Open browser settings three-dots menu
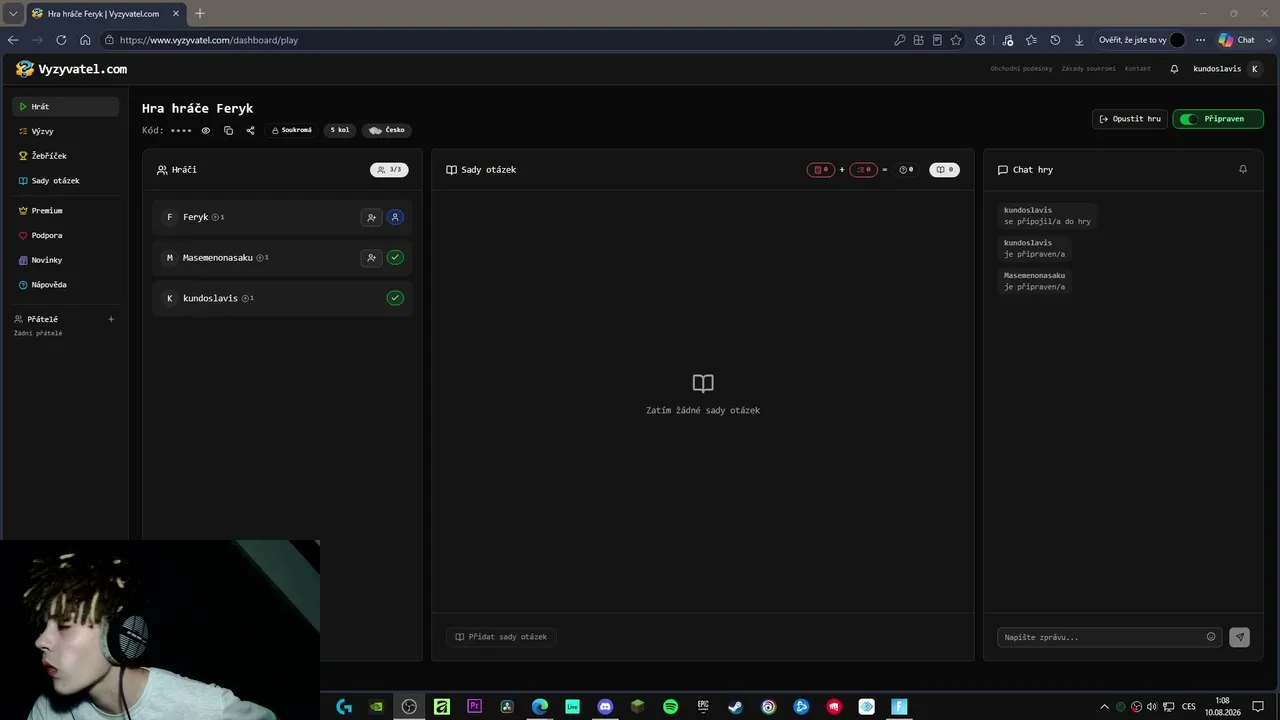The height and width of the screenshot is (720, 1280). pos(1200,40)
